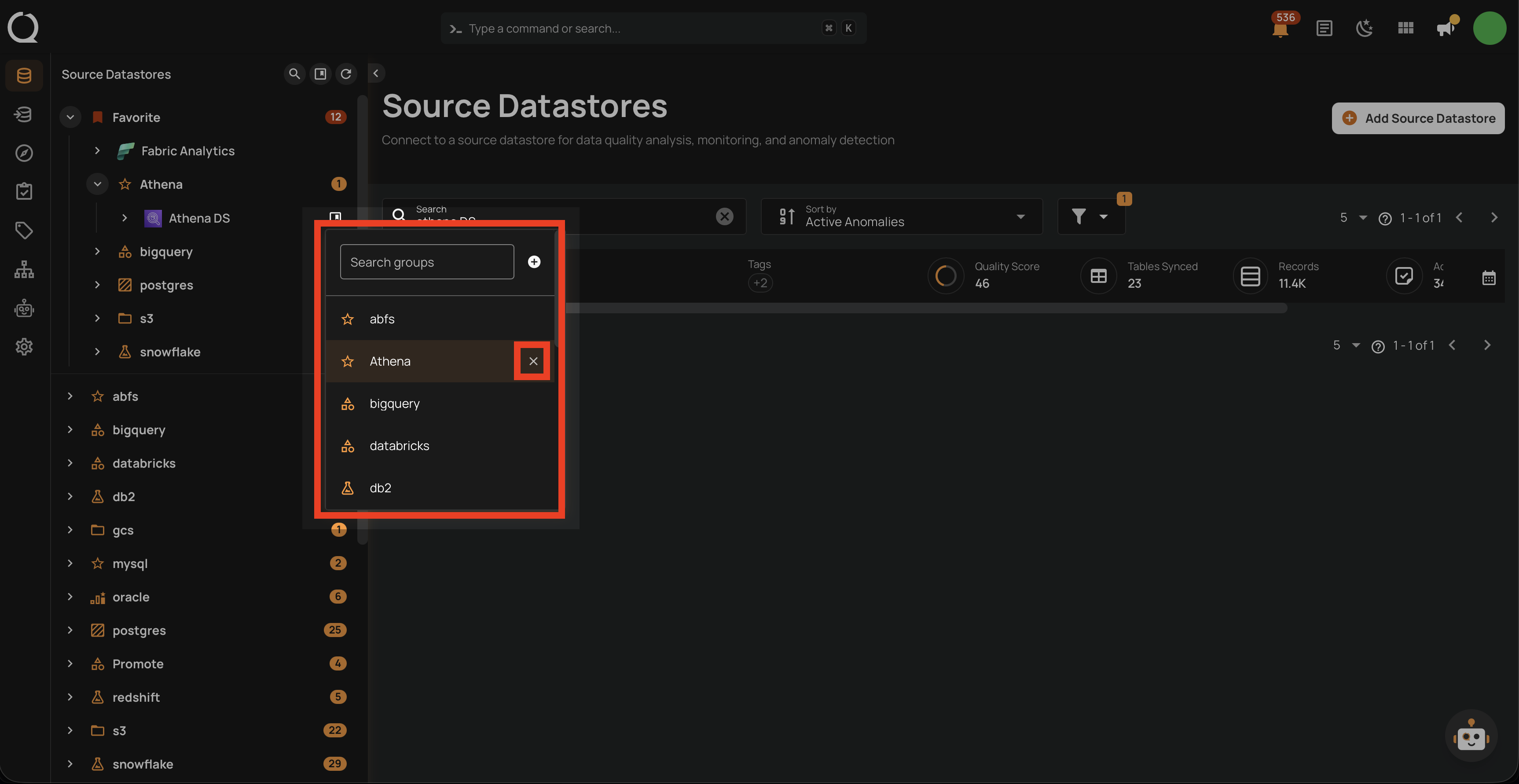
Task: Clear the search field text
Action: coord(724,216)
